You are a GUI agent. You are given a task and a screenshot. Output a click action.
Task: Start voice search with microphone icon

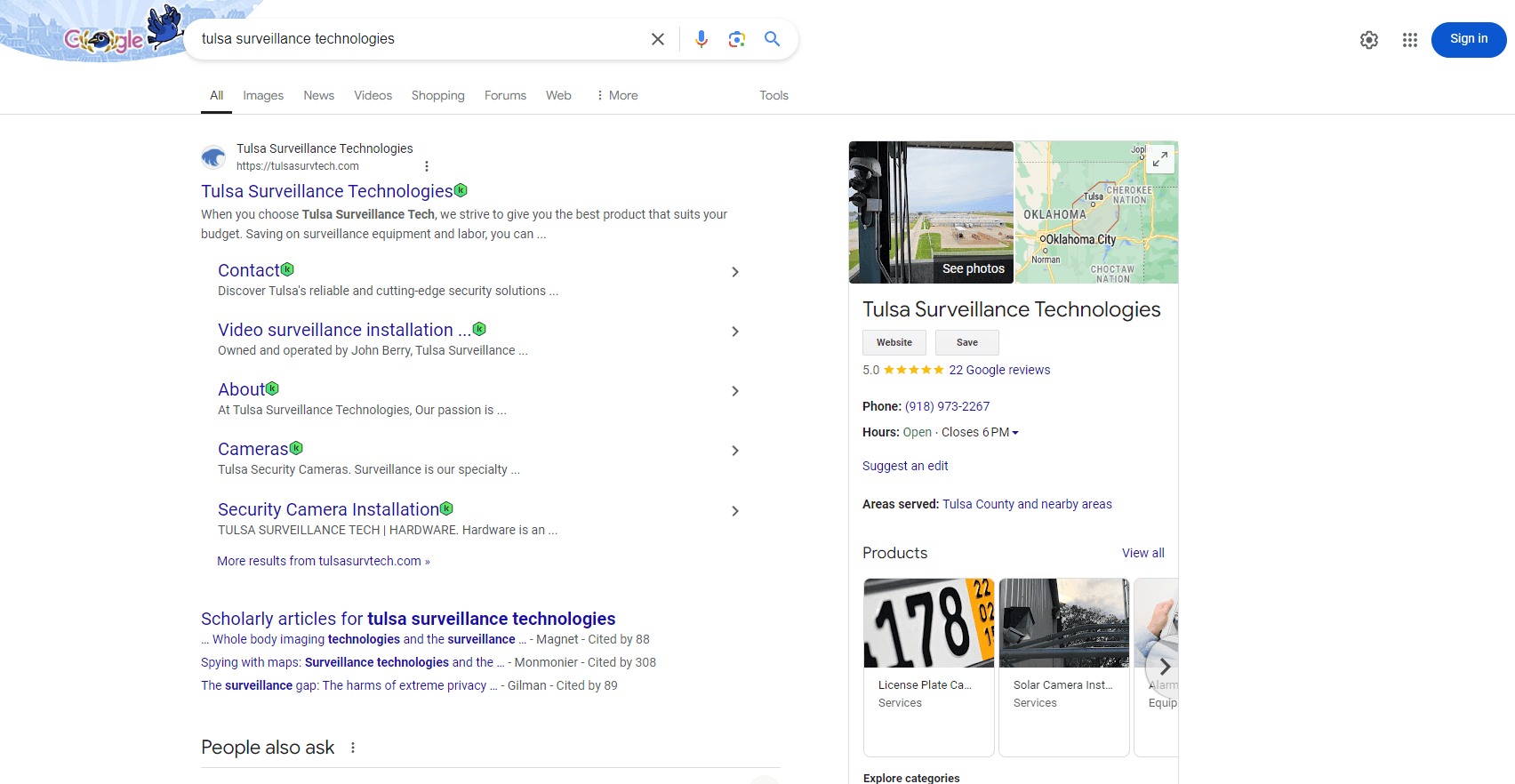pyautogui.click(x=701, y=39)
